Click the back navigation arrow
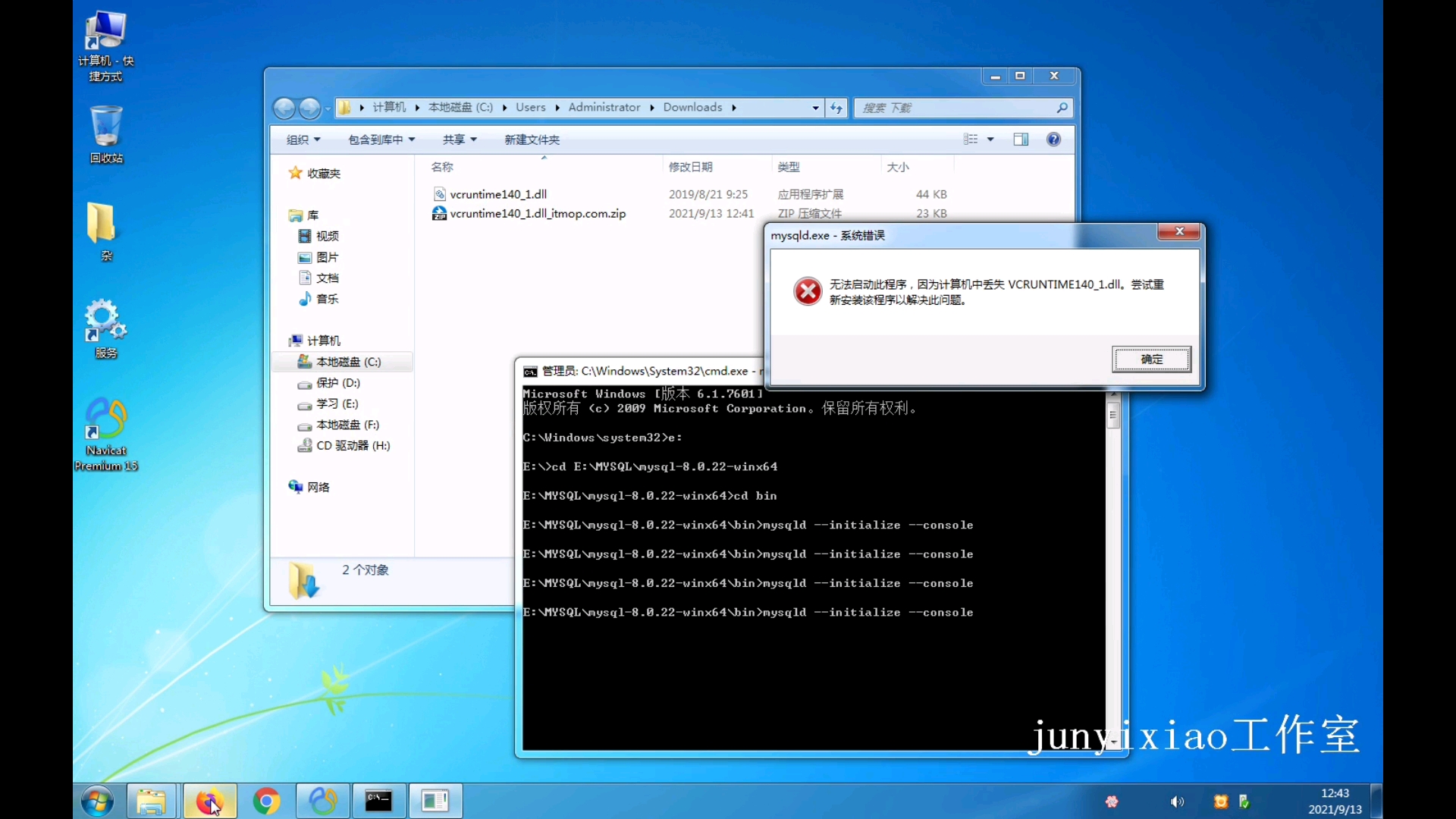 284,108
